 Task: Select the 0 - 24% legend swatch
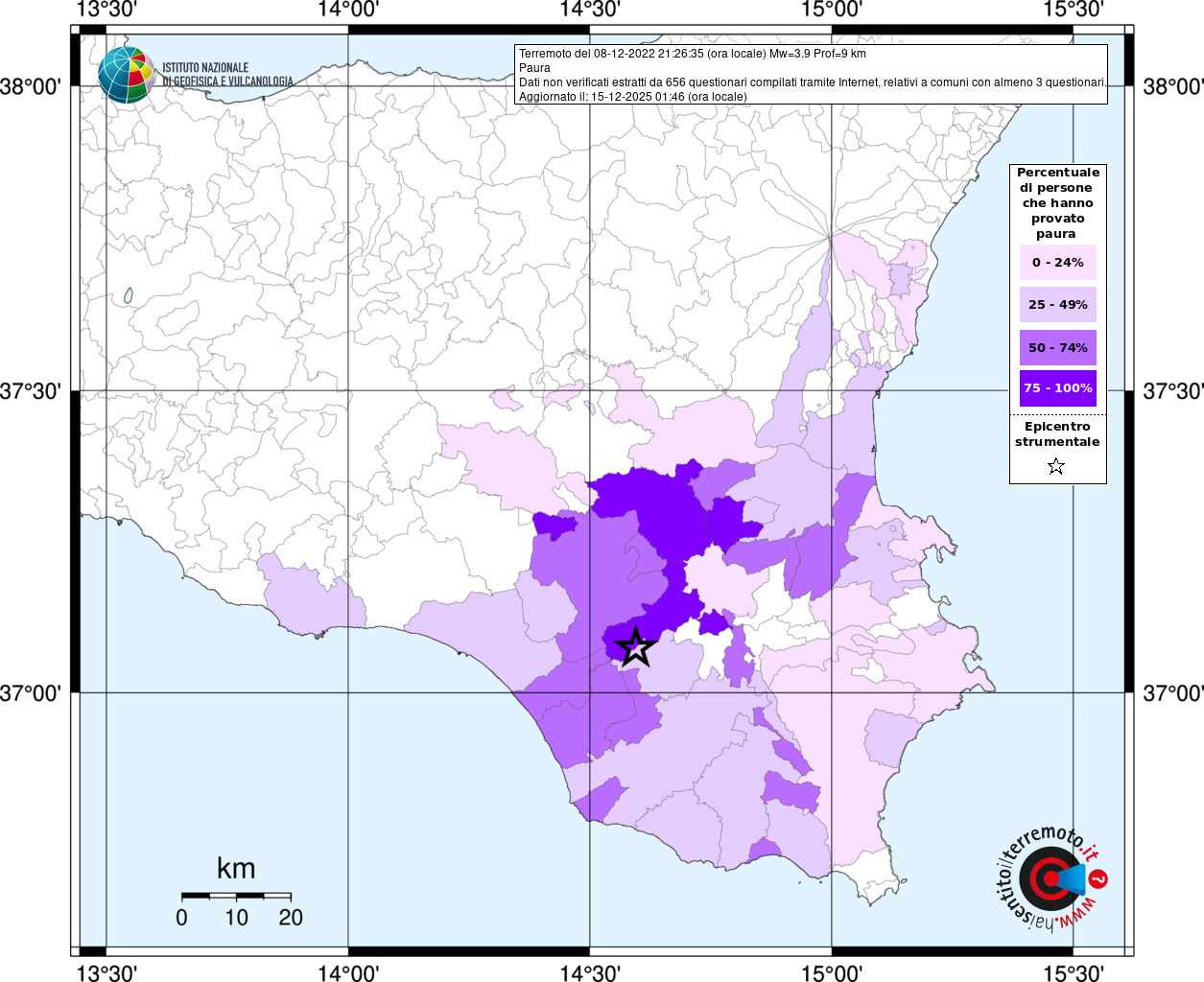1057,263
